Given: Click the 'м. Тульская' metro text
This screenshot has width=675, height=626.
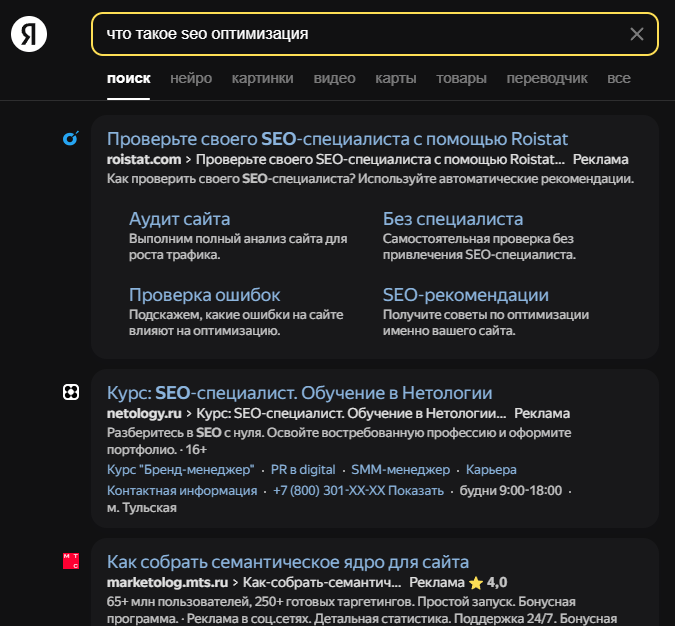Looking at the screenshot, I should (142, 508).
